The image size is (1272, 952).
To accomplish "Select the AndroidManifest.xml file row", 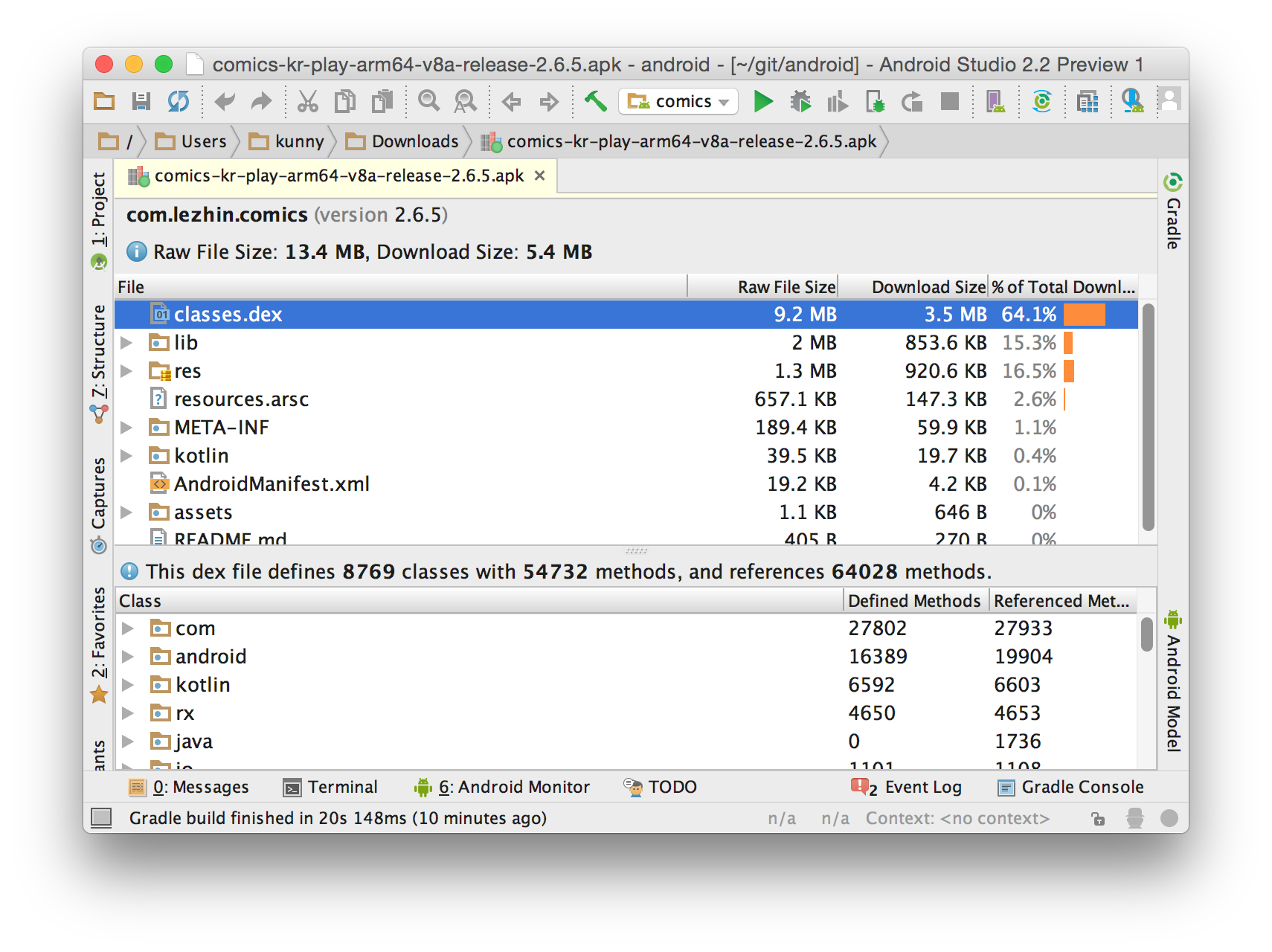I will click(x=626, y=484).
